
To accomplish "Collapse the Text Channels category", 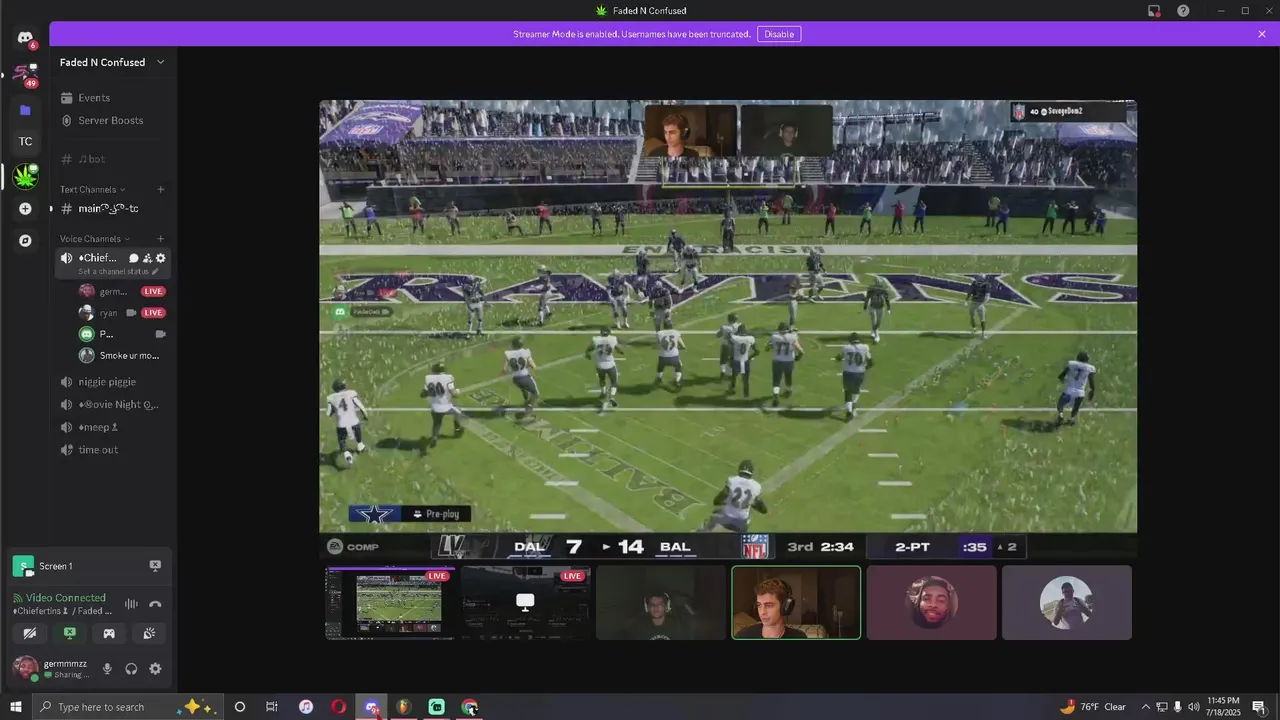I will pyautogui.click(x=92, y=189).
